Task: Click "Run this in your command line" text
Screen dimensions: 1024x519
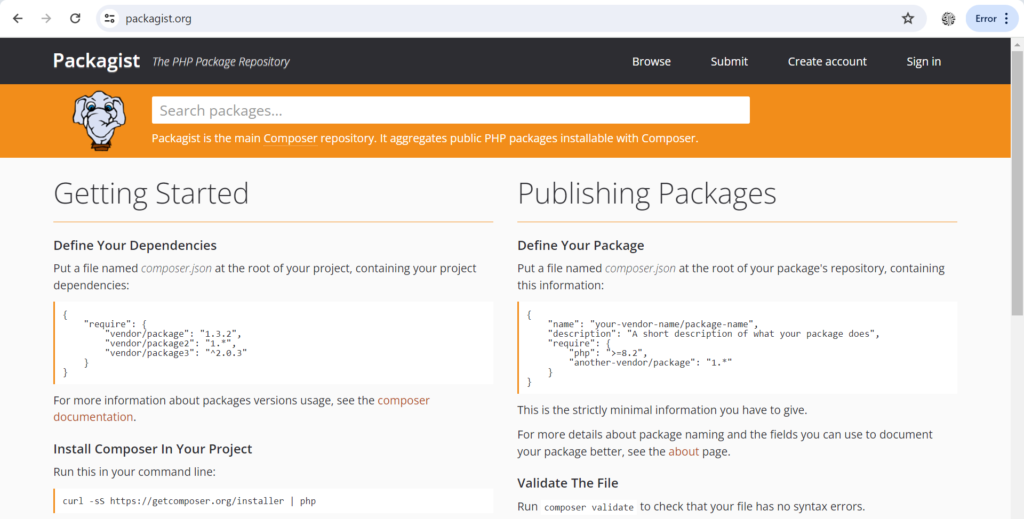Action: (x=134, y=471)
